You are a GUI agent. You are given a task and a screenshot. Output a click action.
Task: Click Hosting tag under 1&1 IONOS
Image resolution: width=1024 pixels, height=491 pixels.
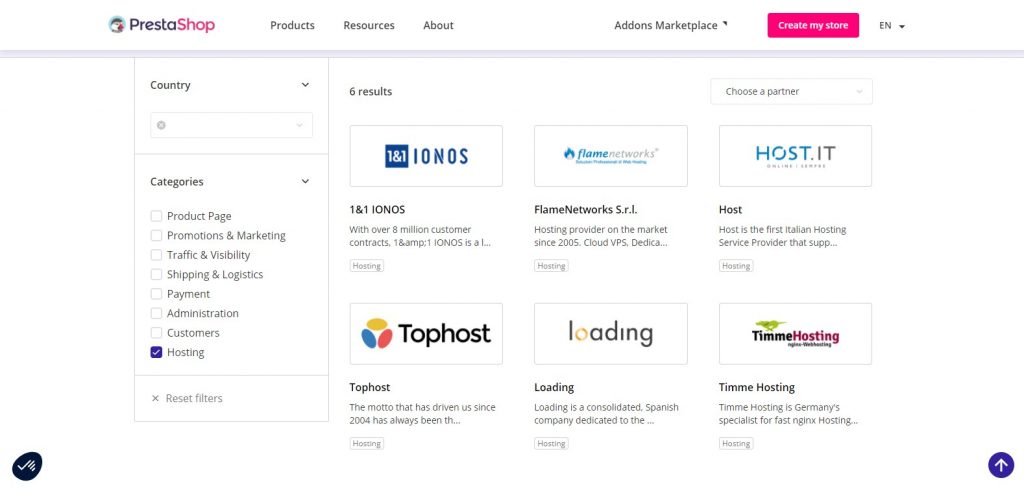pyautogui.click(x=366, y=266)
